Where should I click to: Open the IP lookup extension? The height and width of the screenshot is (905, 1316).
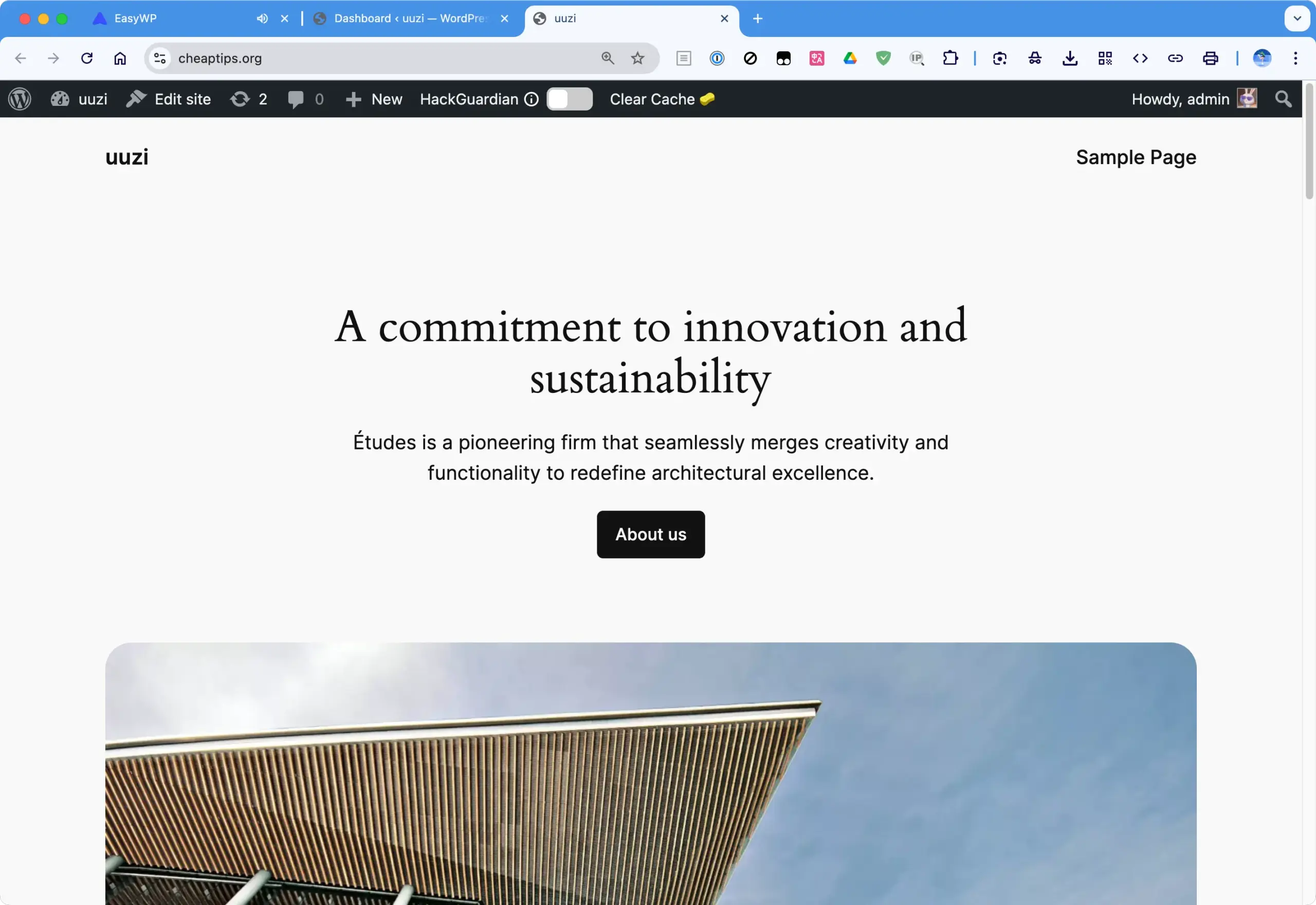pos(917,59)
